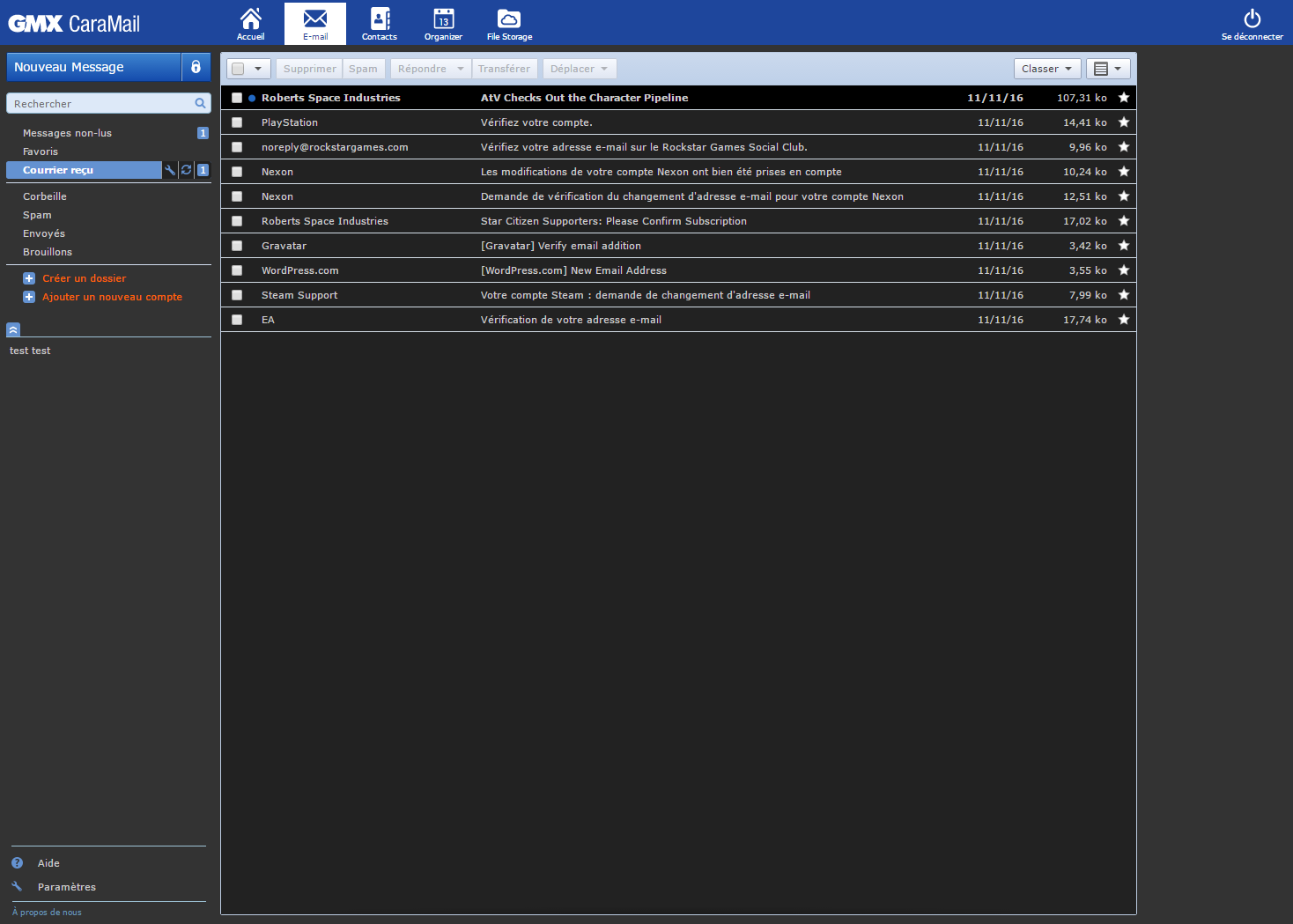The height and width of the screenshot is (924, 1293).
Task: Open the Organizer calendar icon
Action: click(x=443, y=19)
